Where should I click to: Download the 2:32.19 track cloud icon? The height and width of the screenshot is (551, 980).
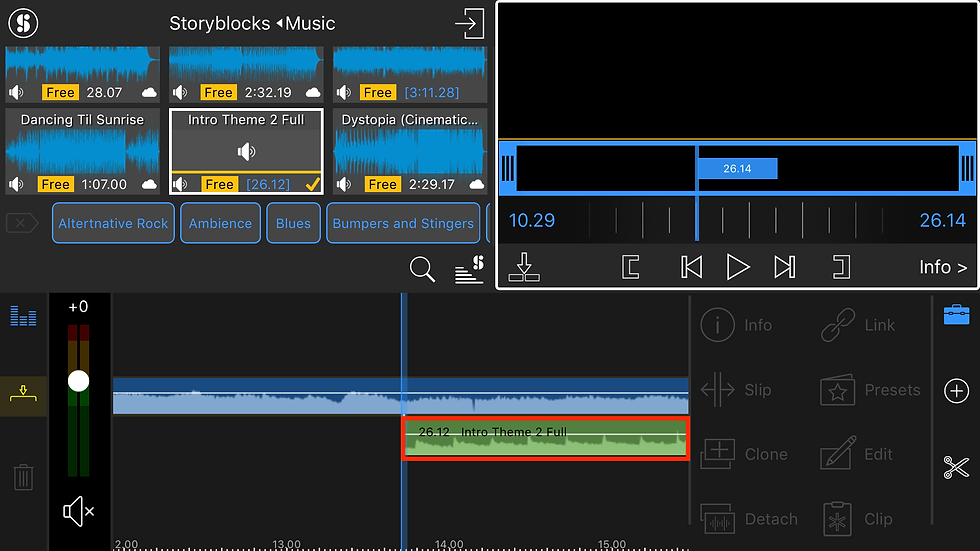pyautogui.click(x=312, y=92)
